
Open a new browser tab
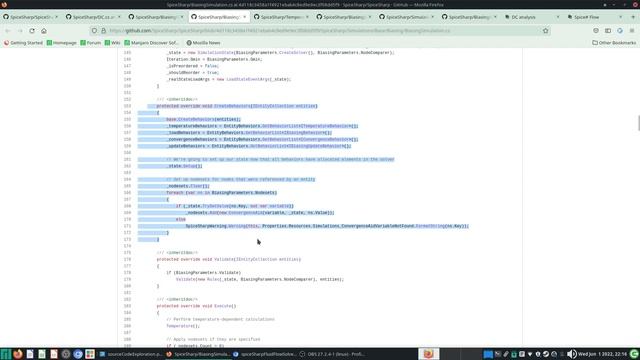[x=633, y=17]
